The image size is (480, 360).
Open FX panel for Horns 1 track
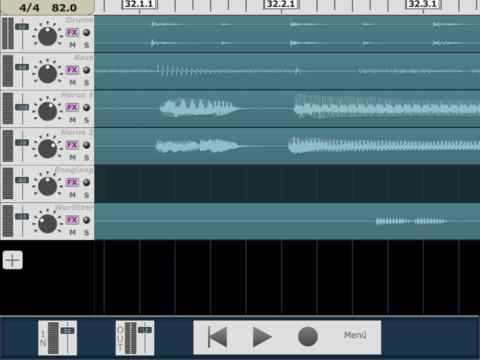[72, 107]
